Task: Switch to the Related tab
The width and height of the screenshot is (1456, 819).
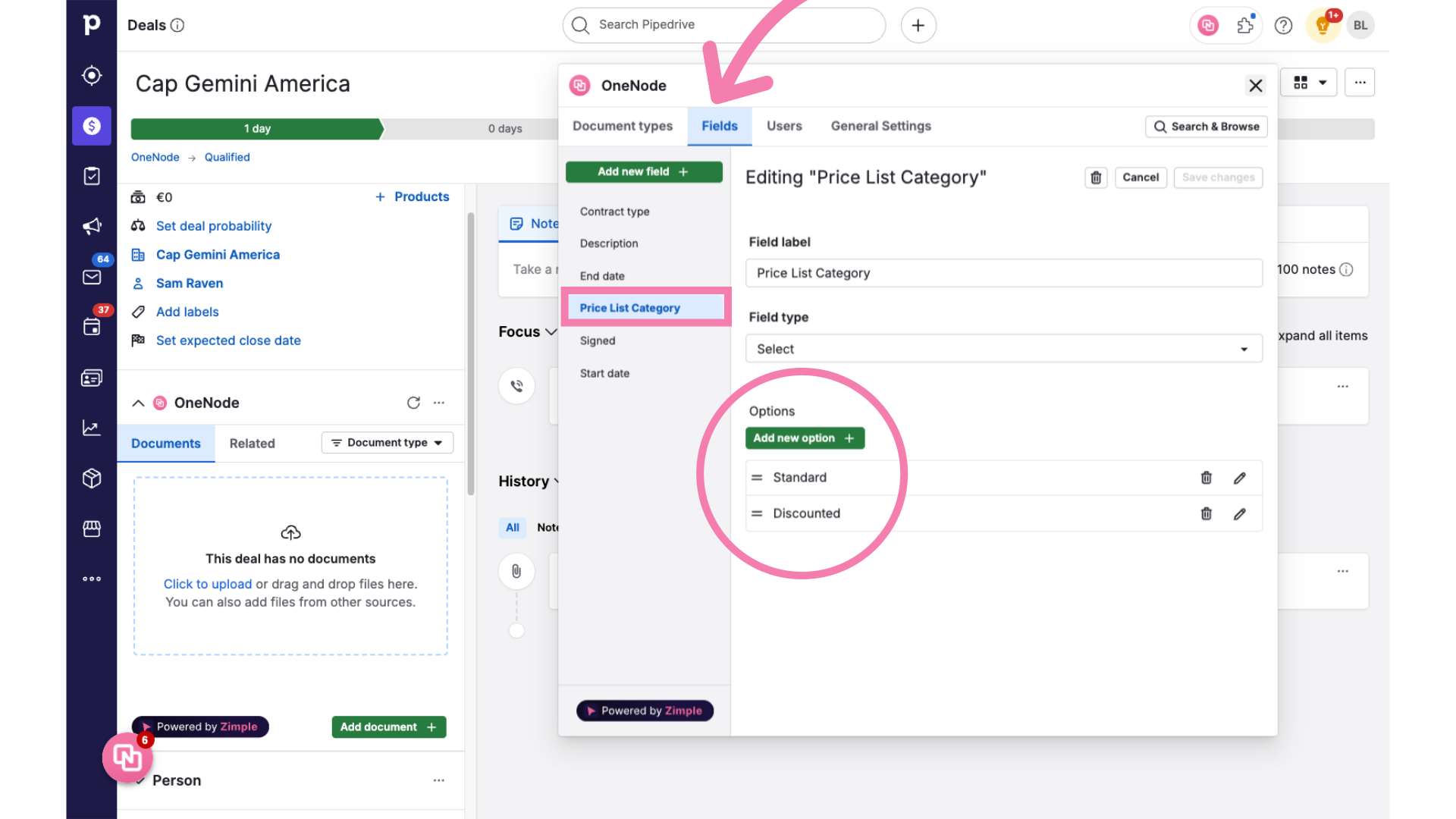Action: pyautogui.click(x=253, y=444)
